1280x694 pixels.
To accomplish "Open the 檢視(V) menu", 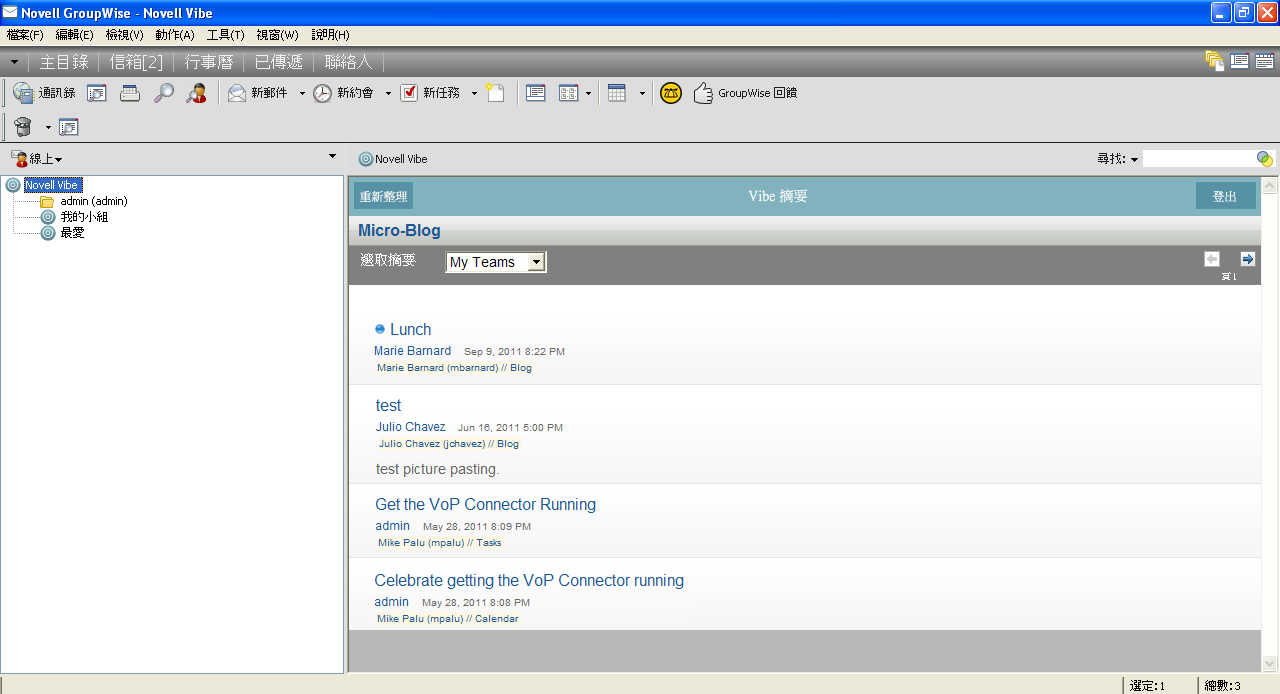I will (x=125, y=35).
